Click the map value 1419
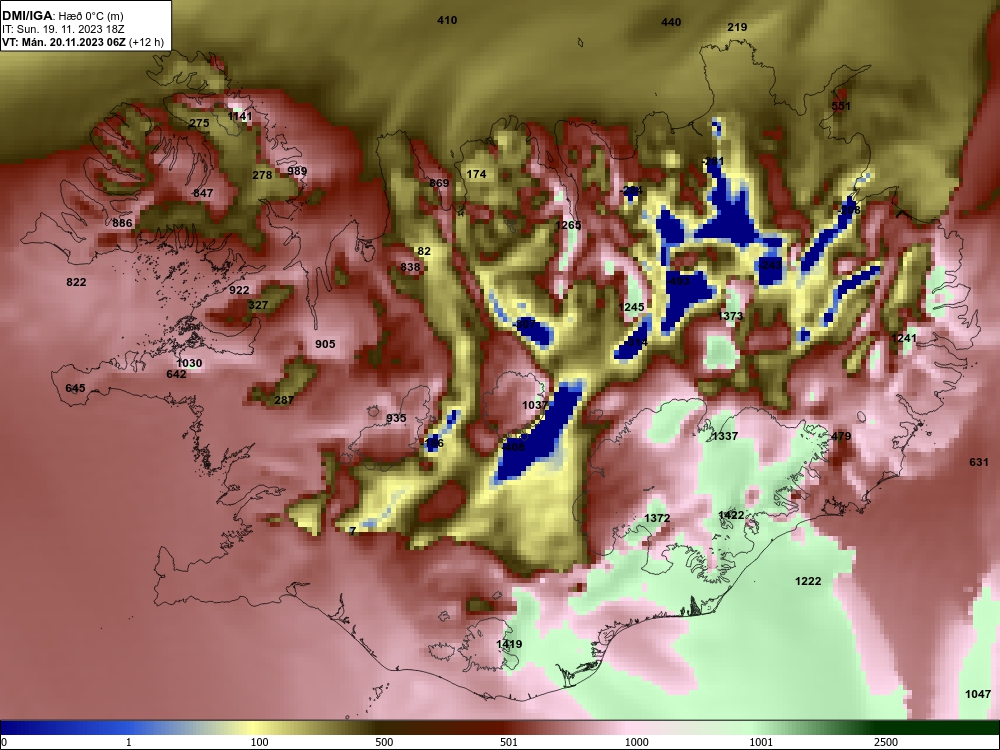 pos(509,644)
